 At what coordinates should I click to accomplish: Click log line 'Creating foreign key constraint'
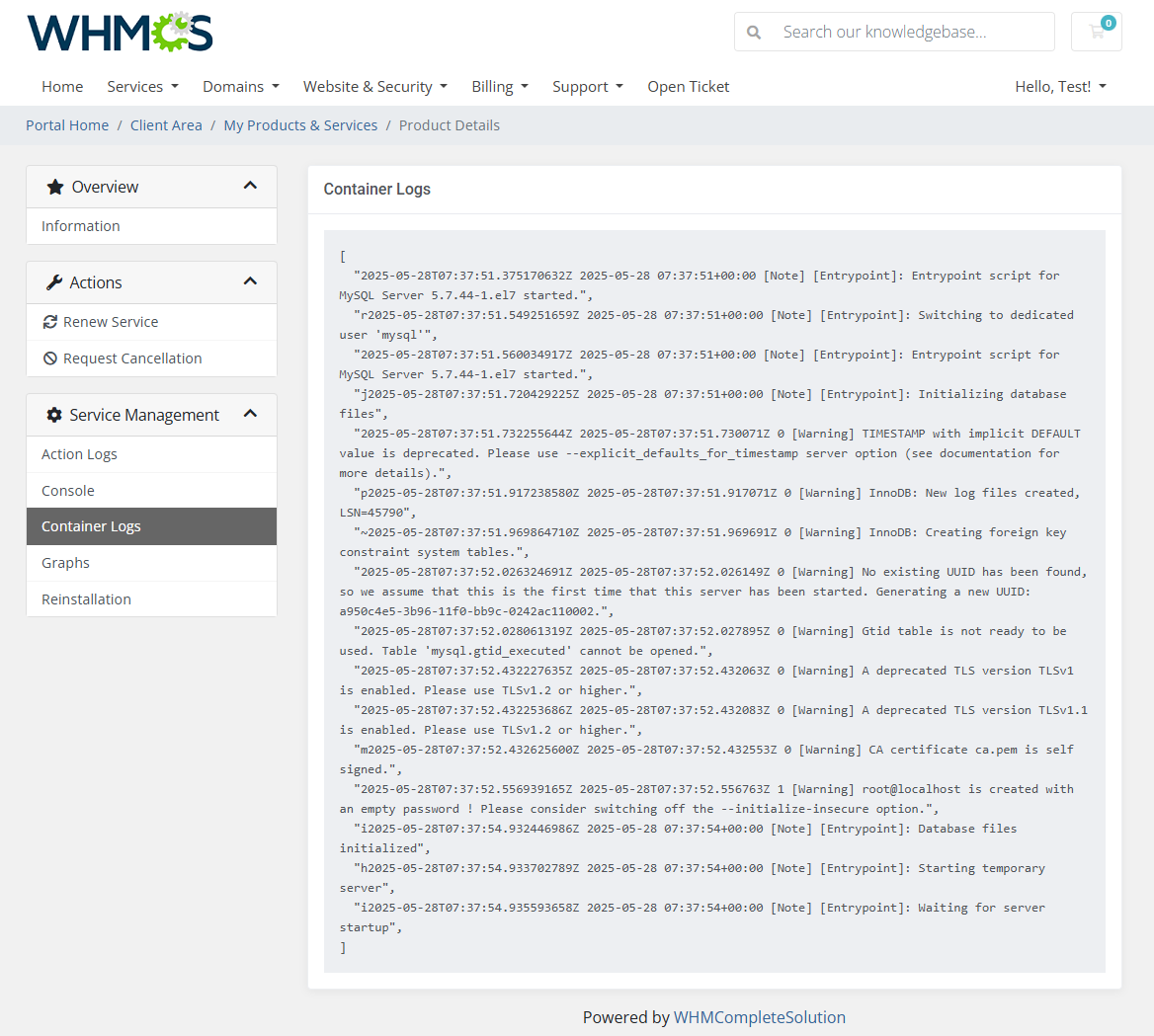coord(702,542)
